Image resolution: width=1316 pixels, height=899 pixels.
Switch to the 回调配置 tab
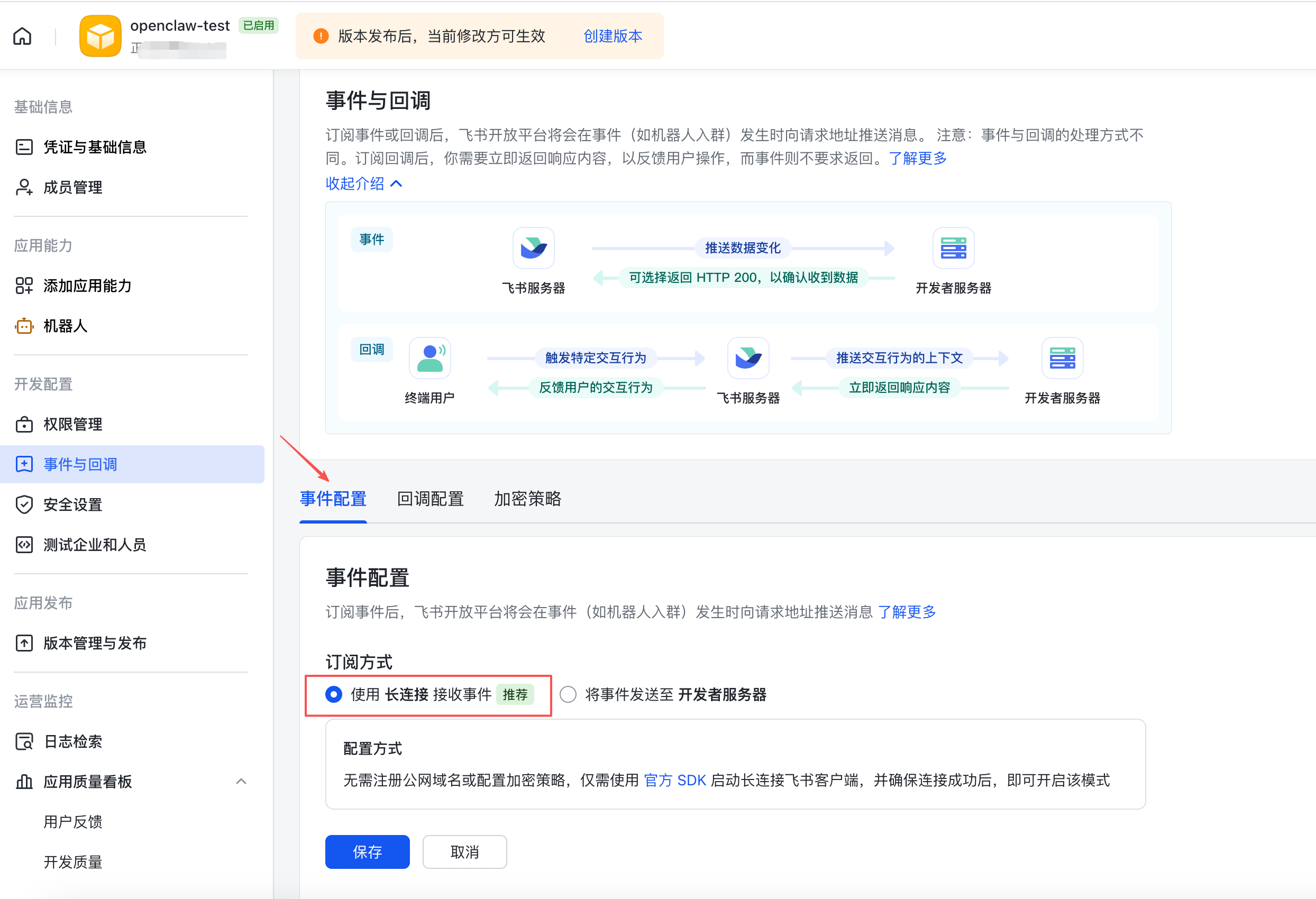tap(430, 499)
